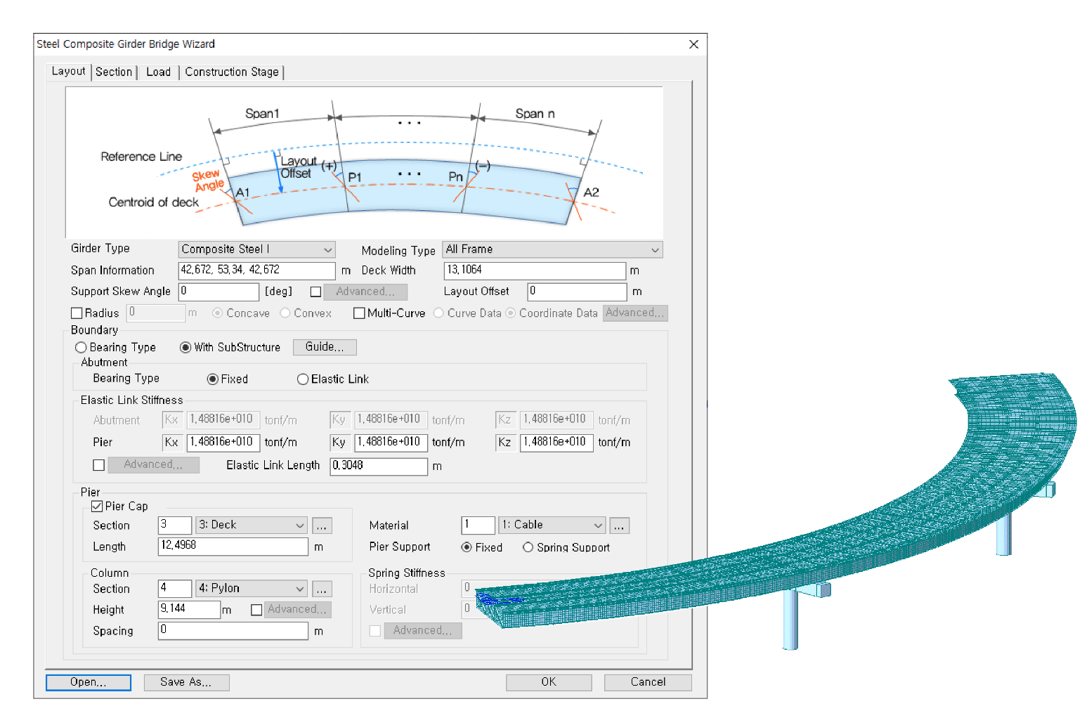Viewport: 1089px width, 718px height.
Task: Click the Guide... button
Action: tap(324, 347)
